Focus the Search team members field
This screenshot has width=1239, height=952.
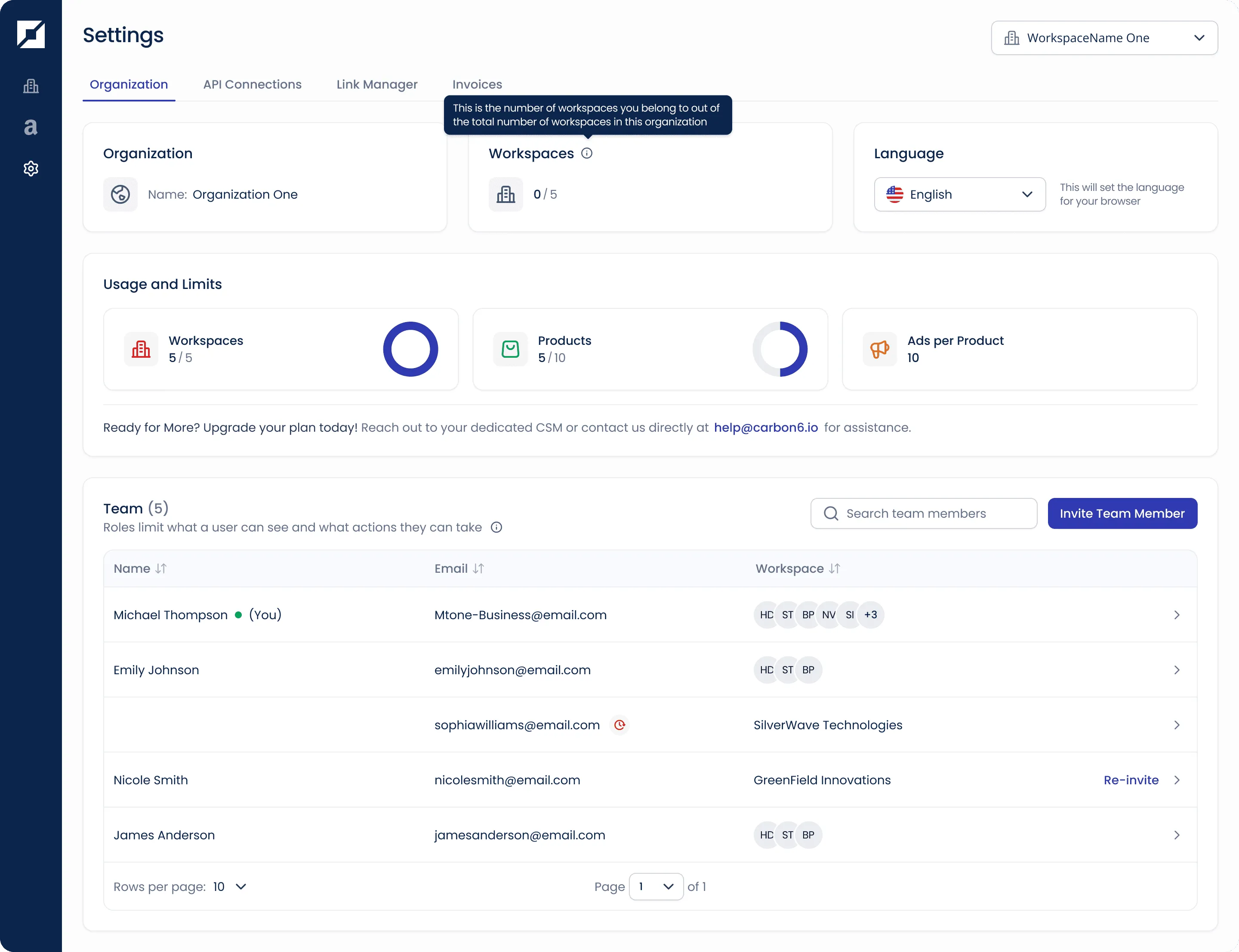(924, 513)
